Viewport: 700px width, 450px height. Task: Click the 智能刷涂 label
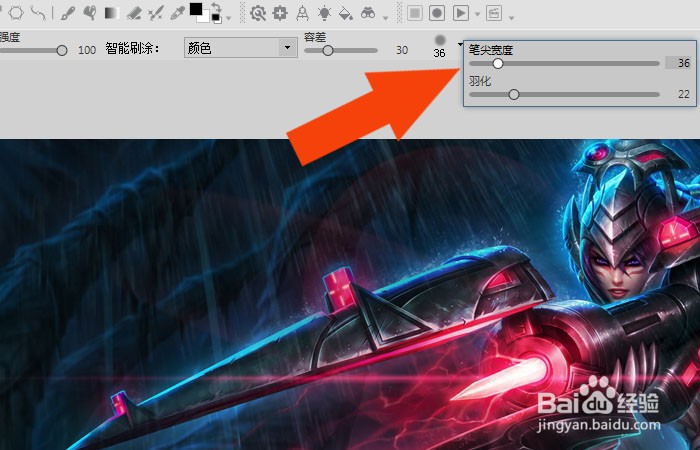click(x=133, y=48)
